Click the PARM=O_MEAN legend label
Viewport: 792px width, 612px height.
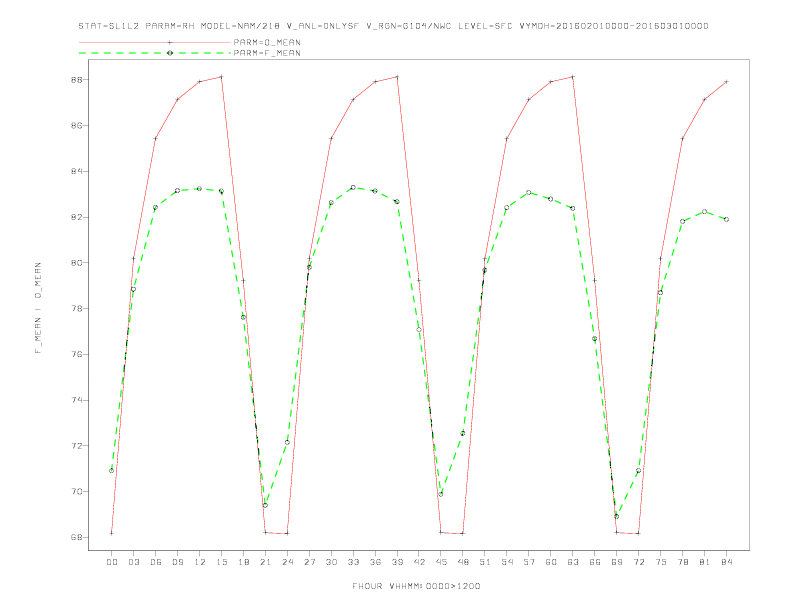267,42
